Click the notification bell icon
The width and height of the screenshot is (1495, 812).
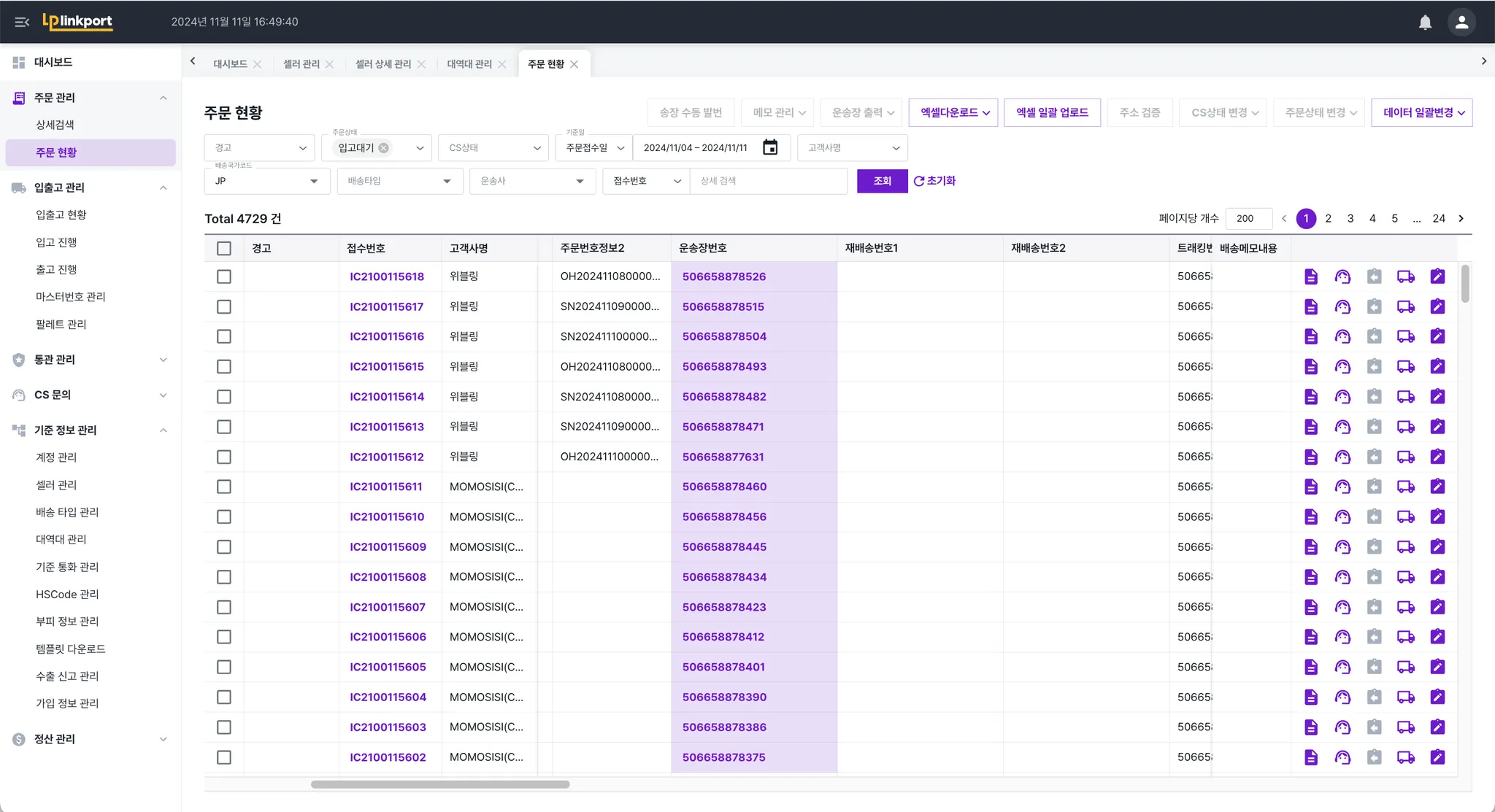click(x=1424, y=22)
